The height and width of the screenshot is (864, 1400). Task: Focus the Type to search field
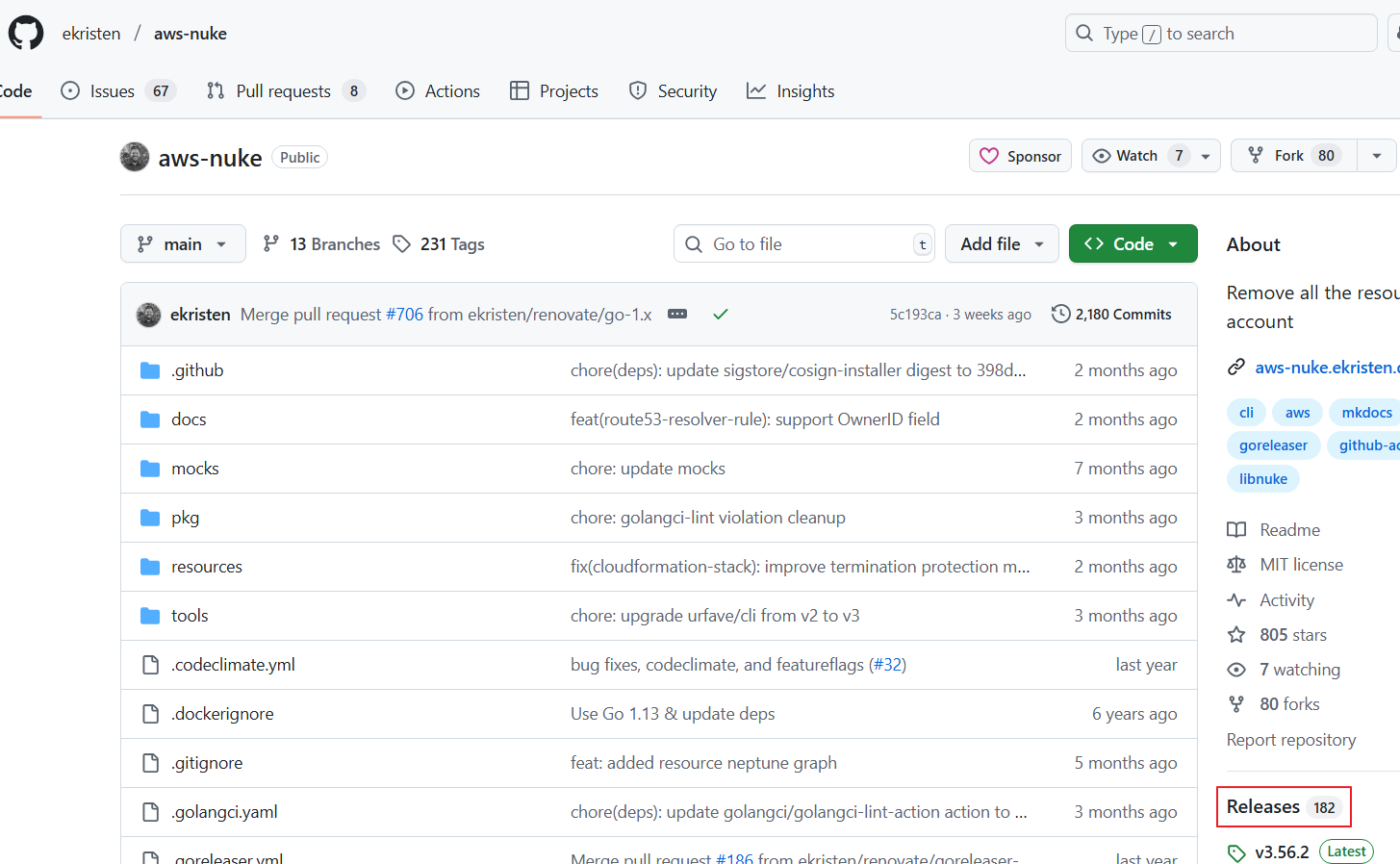tap(1221, 33)
